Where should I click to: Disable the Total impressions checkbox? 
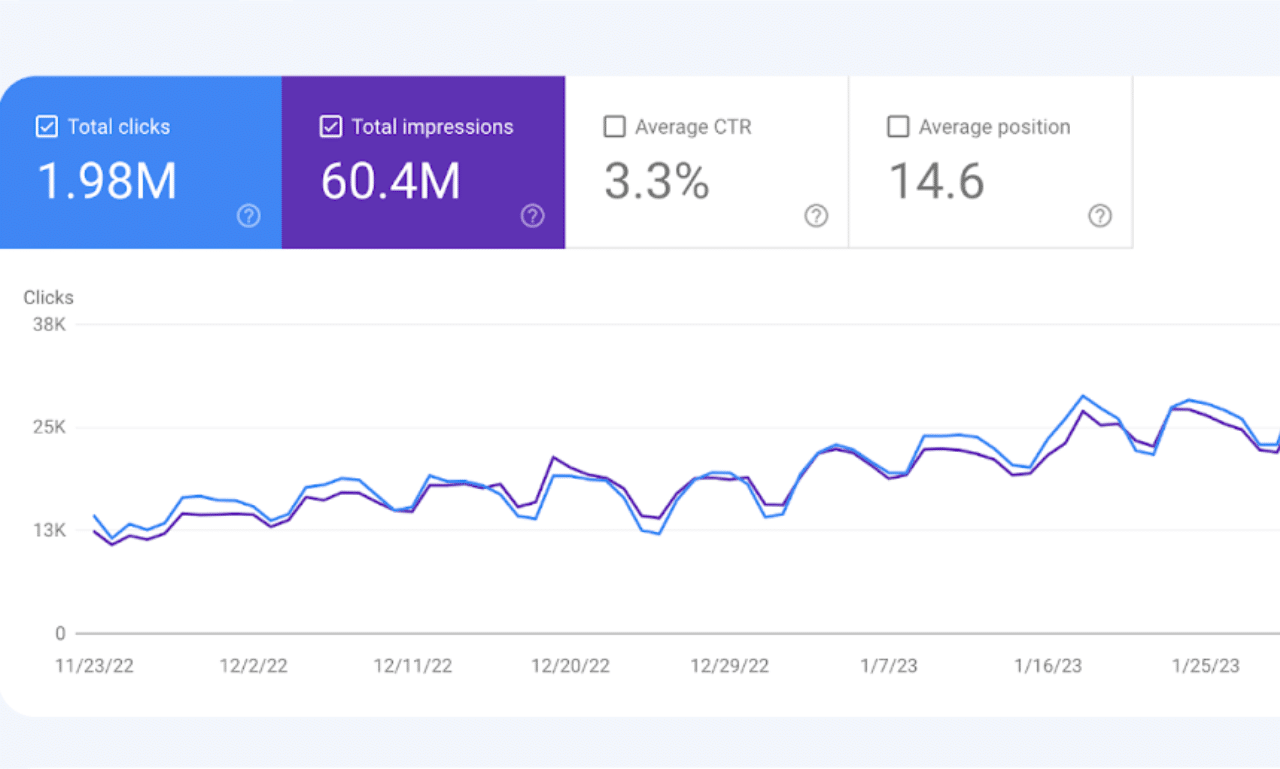click(330, 127)
